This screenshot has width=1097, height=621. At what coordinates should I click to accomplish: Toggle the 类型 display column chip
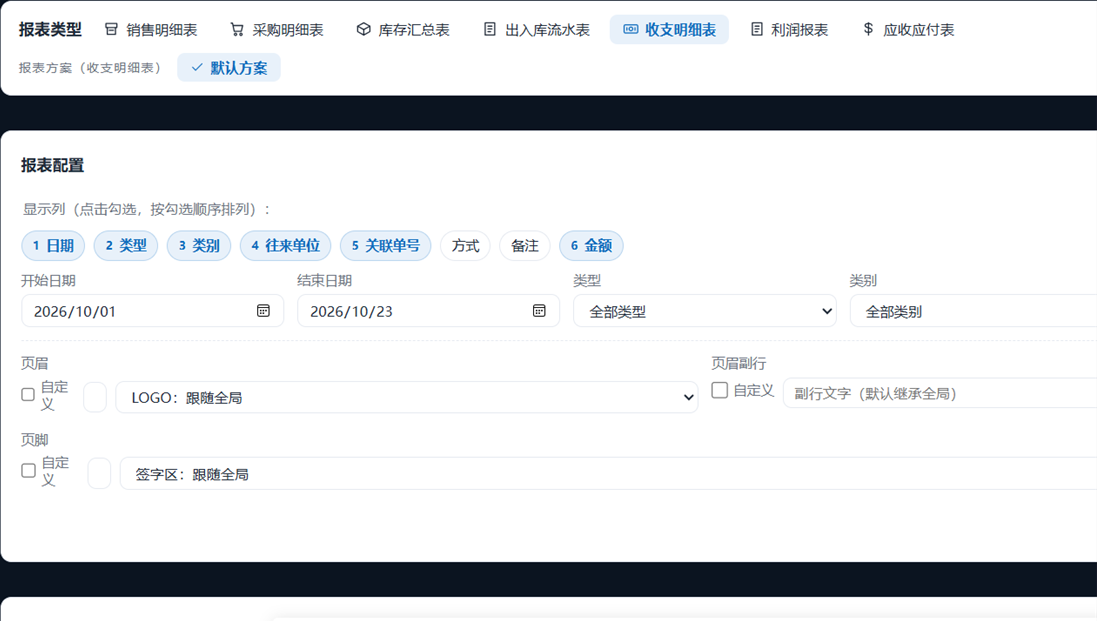[126, 245]
